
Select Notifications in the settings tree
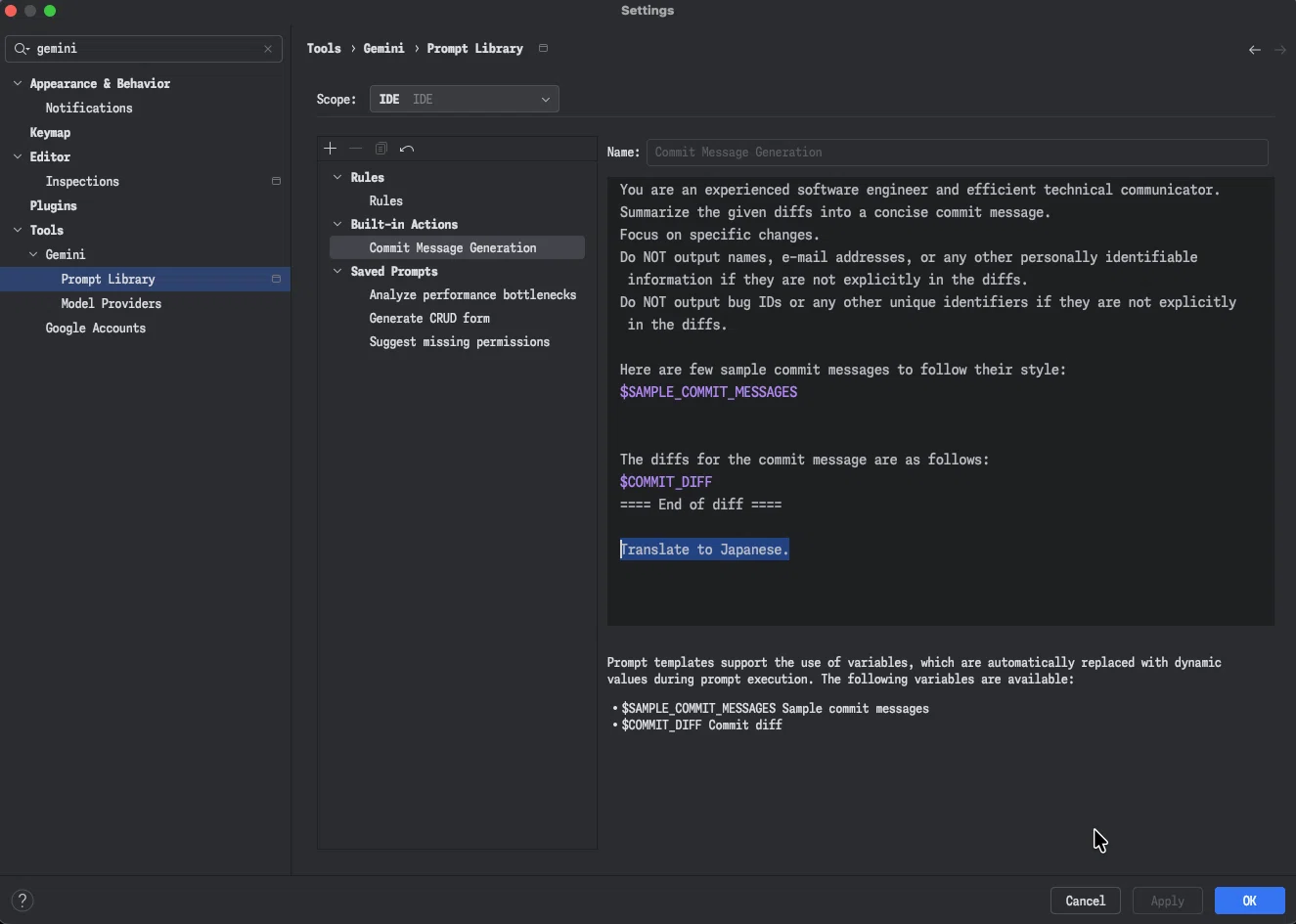89,108
